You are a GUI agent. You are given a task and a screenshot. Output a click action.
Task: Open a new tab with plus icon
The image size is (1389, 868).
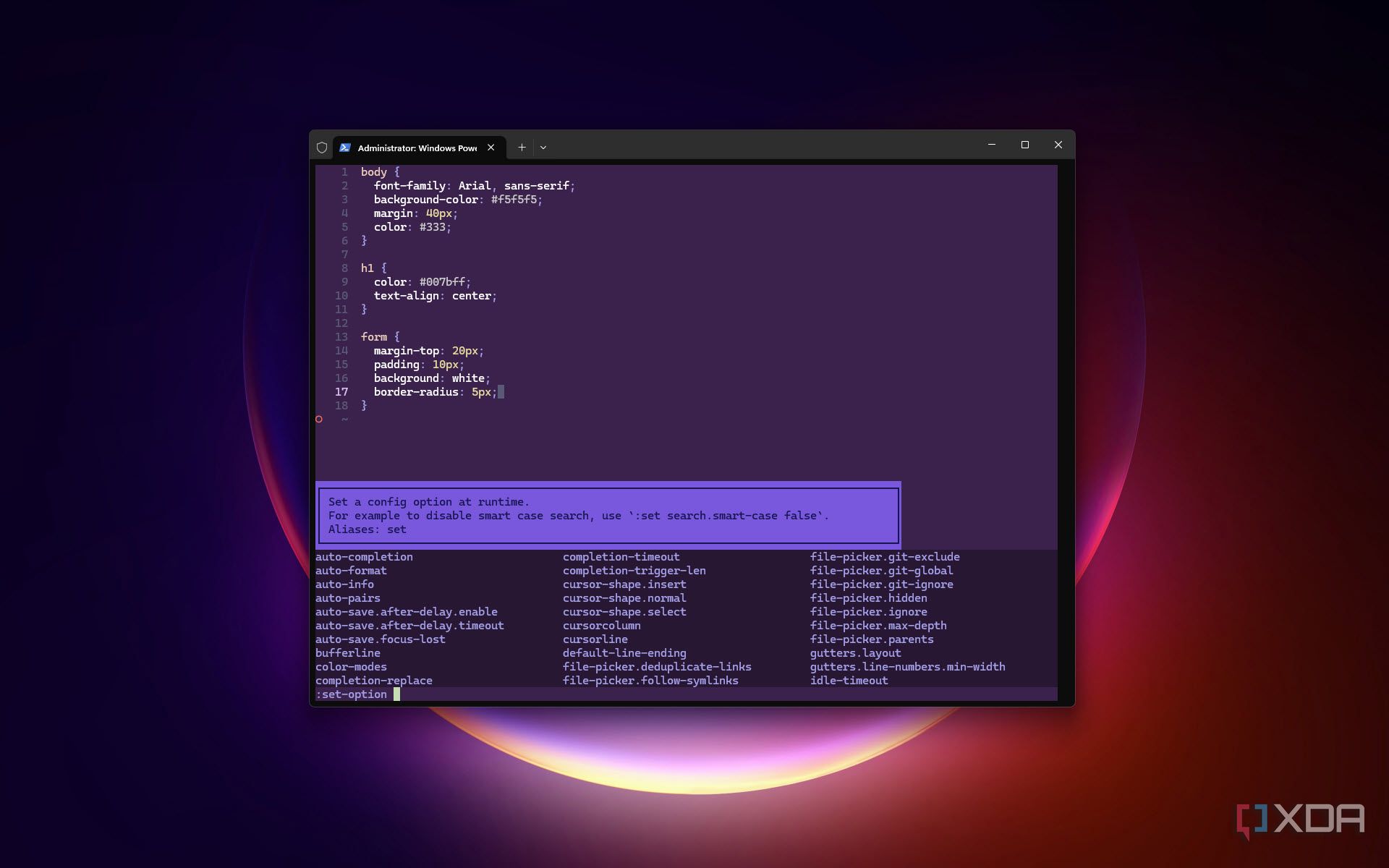pyautogui.click(x=522, y=148)
